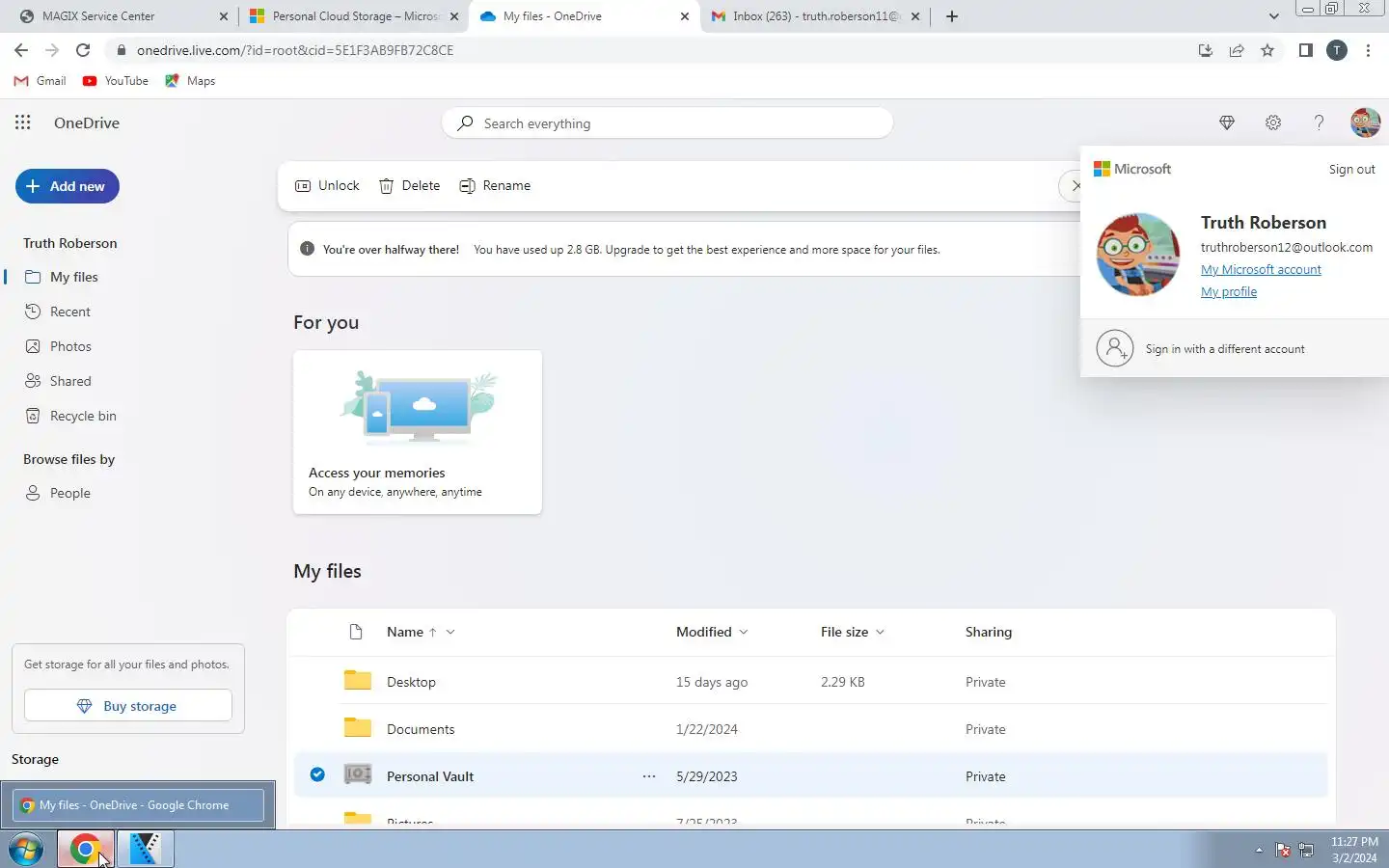Reload the OneDrive page
This screenshot has height=868, width=1389.
tap(83, 50)
